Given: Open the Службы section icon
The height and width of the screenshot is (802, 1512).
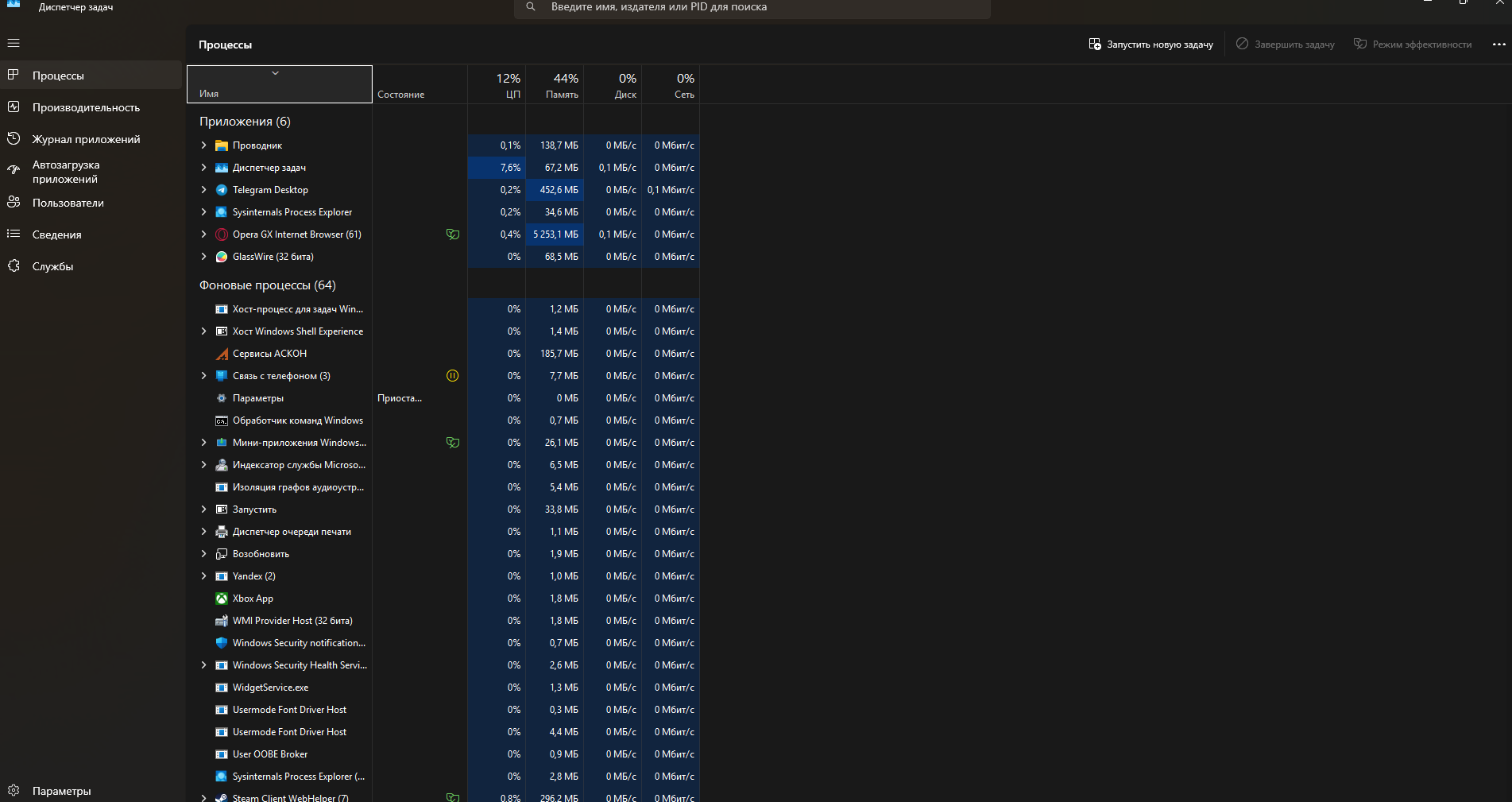Looking at the screenshot, I should click(x=14, y=265).
